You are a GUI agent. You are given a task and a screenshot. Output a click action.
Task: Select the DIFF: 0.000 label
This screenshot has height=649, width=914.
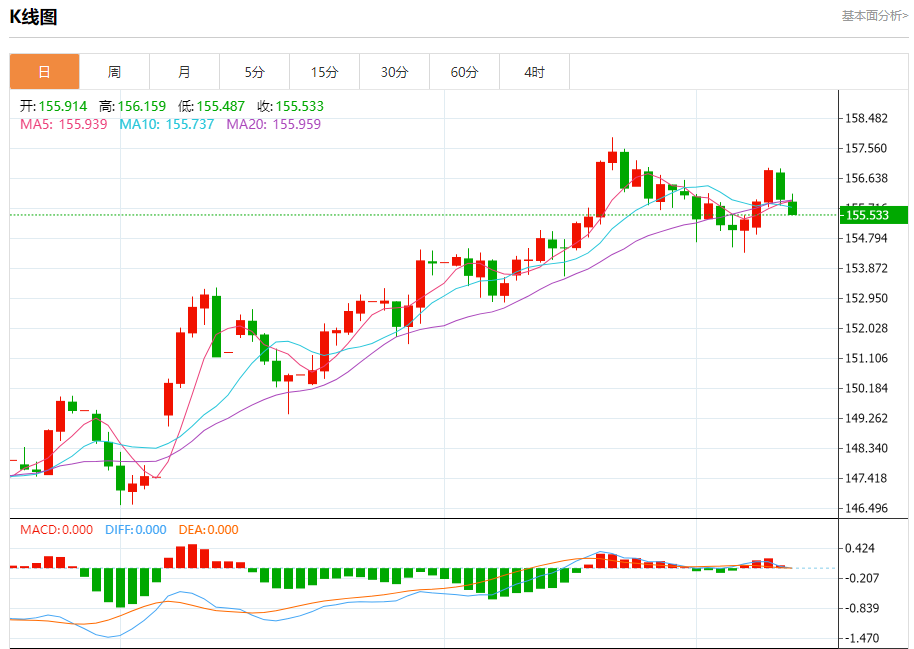point(135,530)
